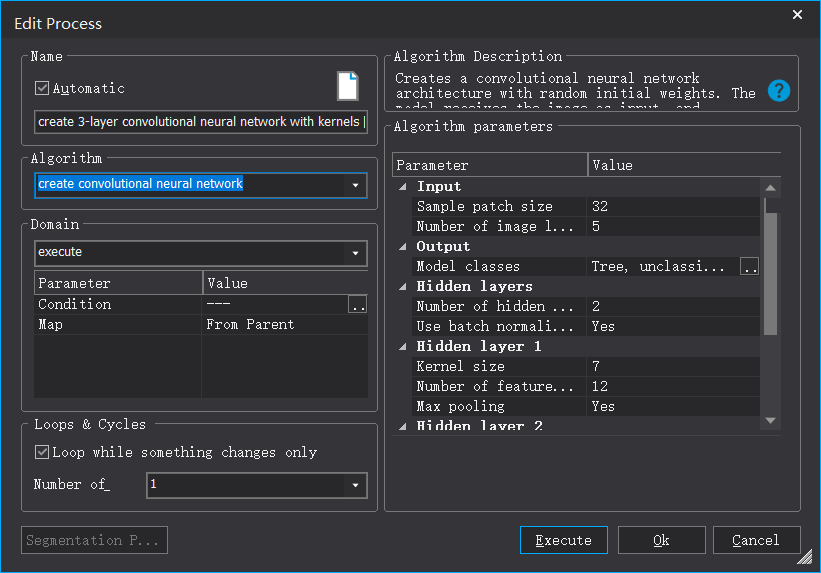Viewport: 821px width, 573px height.
Task: Collapse the Hidden layer 1 group
Action: [x=403, y=347]
